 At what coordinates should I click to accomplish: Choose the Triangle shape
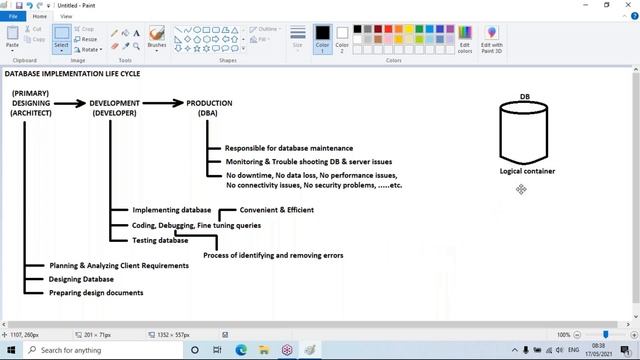click(x=235, y=30)
